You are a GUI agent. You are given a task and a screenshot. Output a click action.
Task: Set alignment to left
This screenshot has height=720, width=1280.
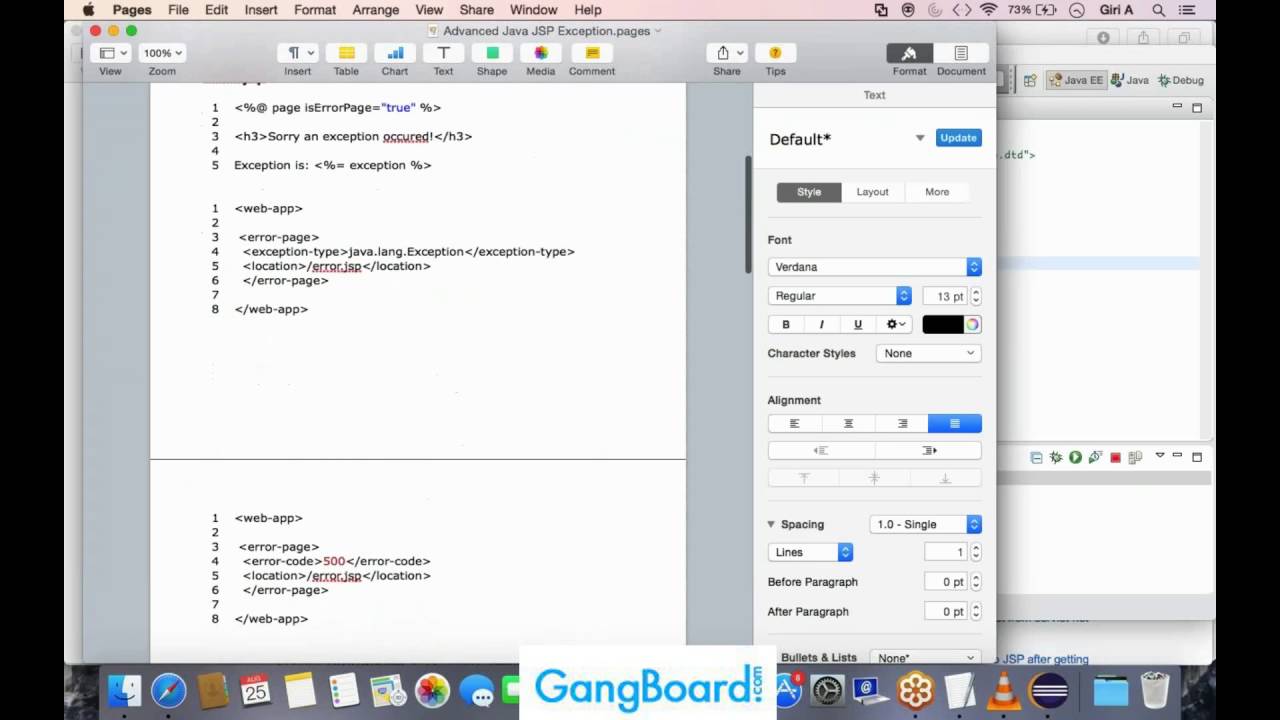pyautogui.click(x=795, y=424)
